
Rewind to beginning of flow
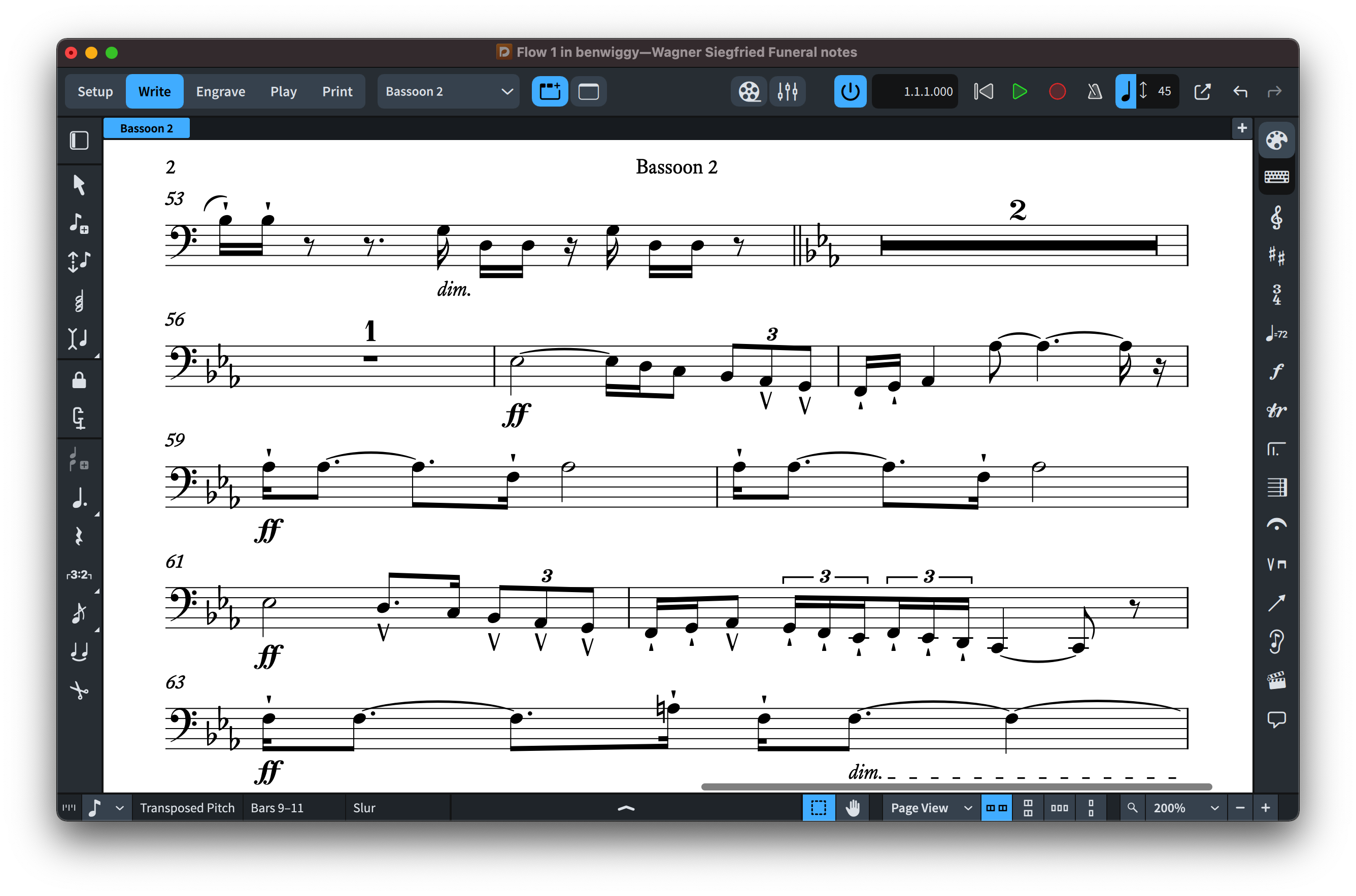point(984,91)
